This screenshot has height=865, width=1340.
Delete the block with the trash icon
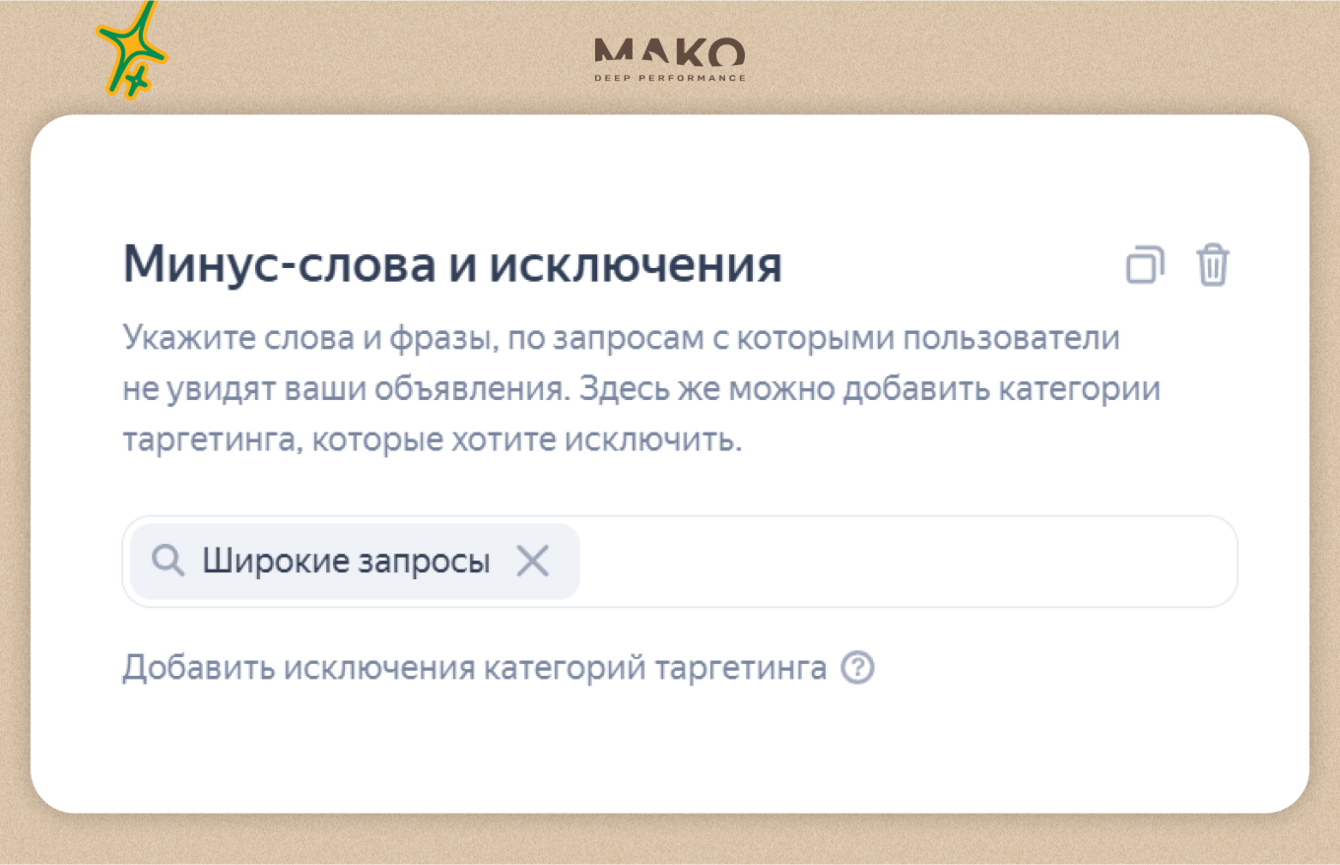tap(1212, 265)
